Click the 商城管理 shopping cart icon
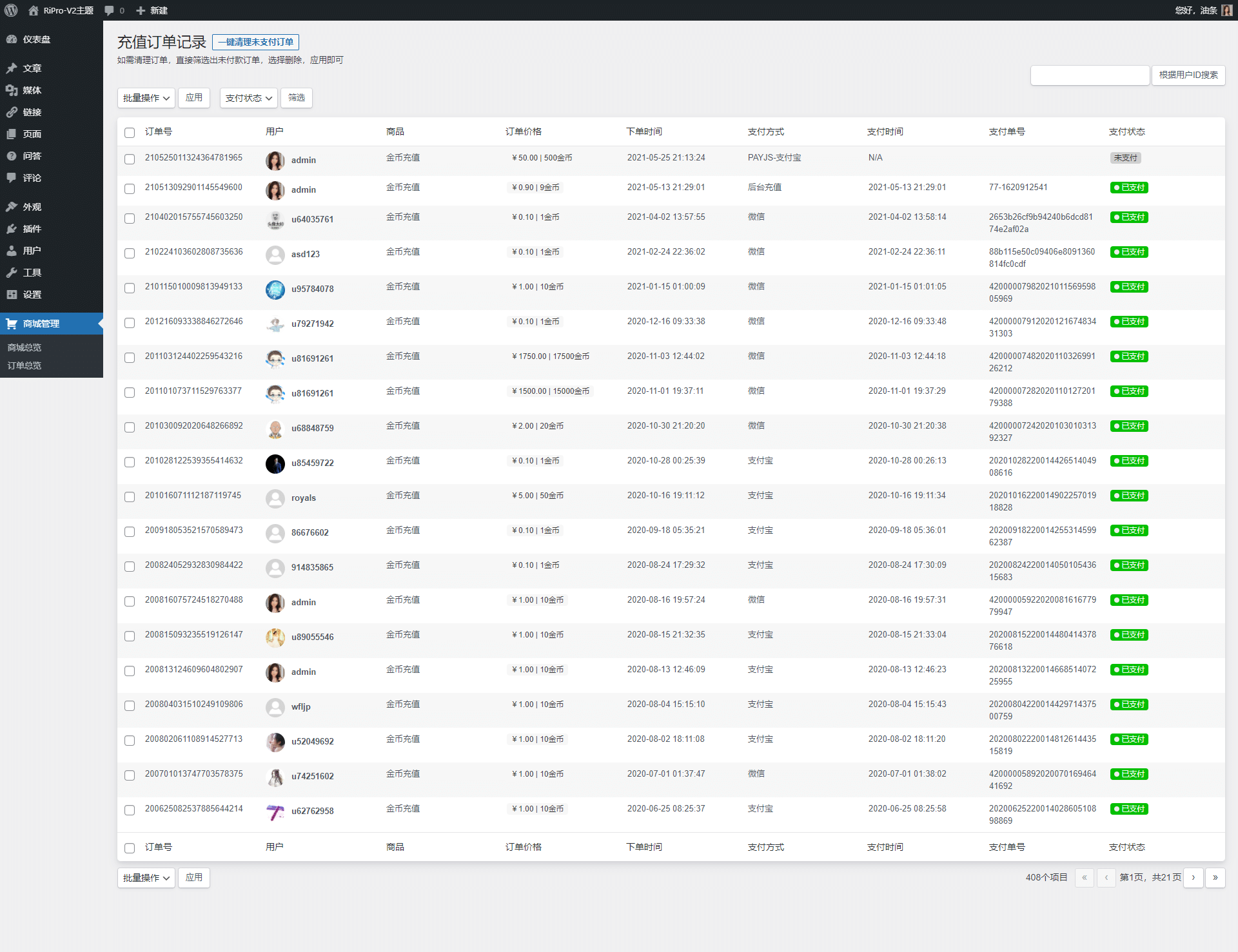The width and height of the screenshot is (1238, 952). 12,324
